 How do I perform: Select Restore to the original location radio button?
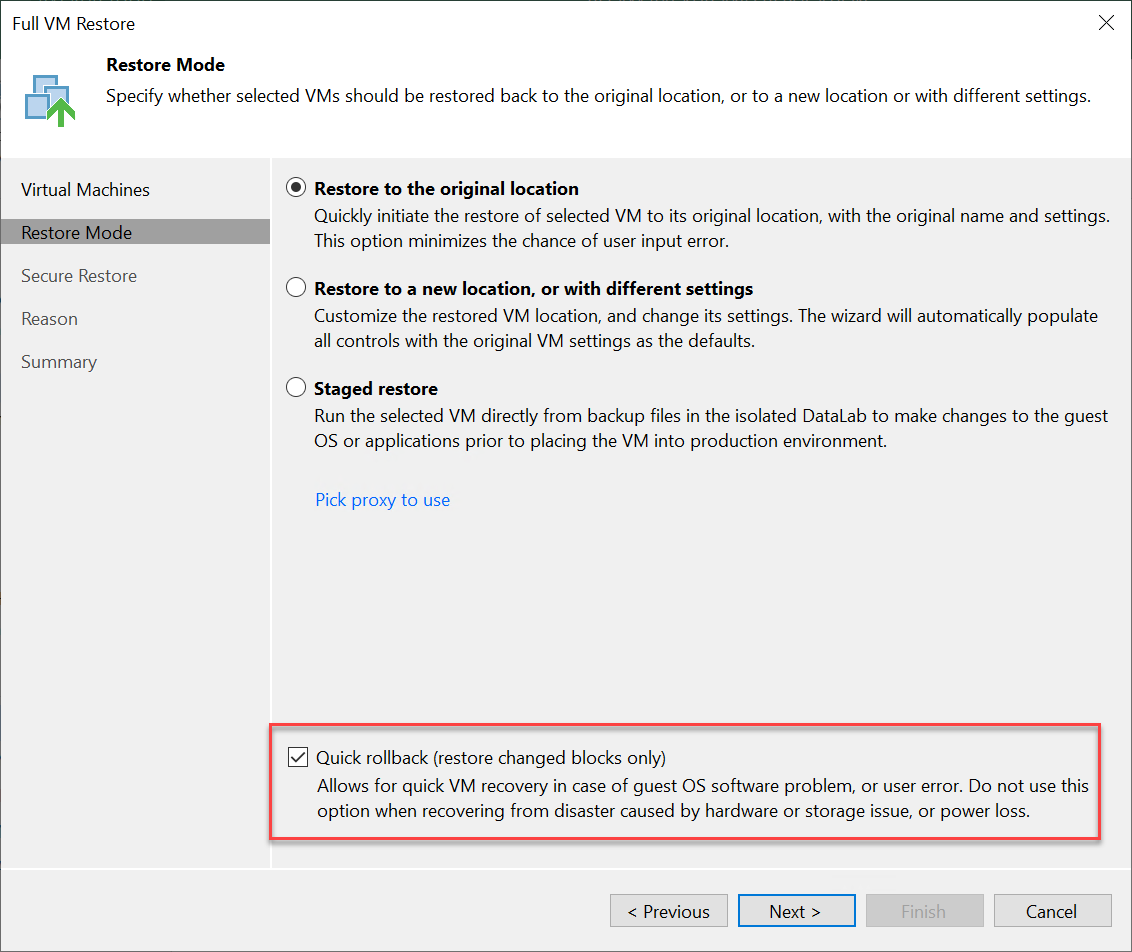296,188
